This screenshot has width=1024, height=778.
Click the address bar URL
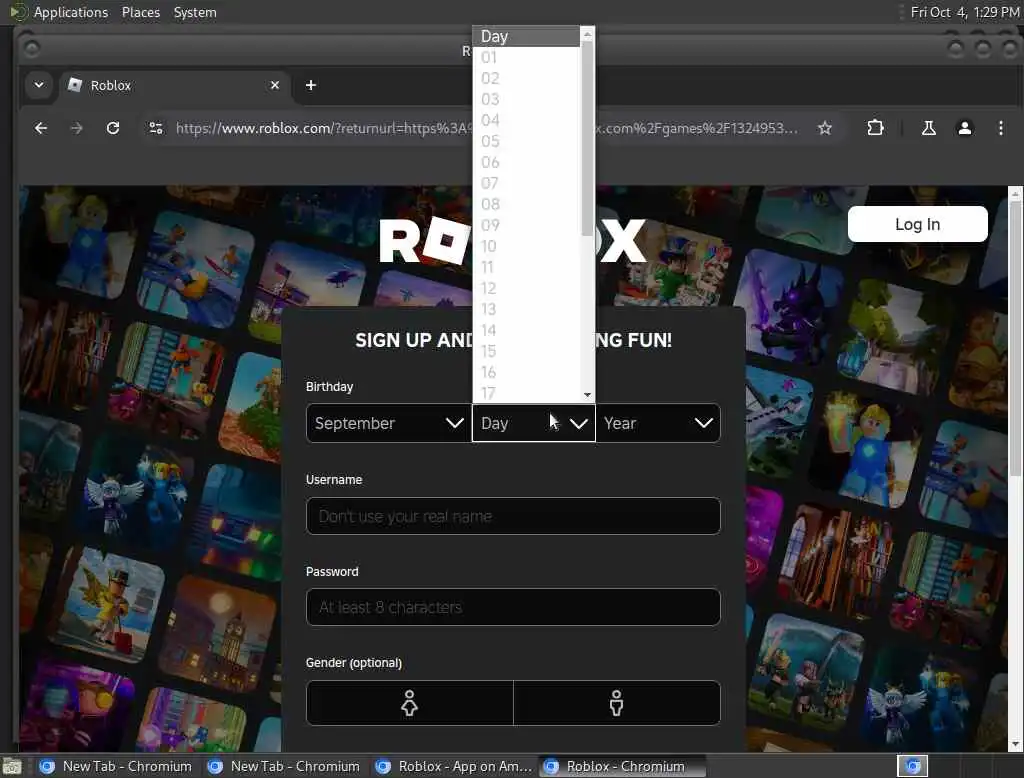[x=487, y=128]
